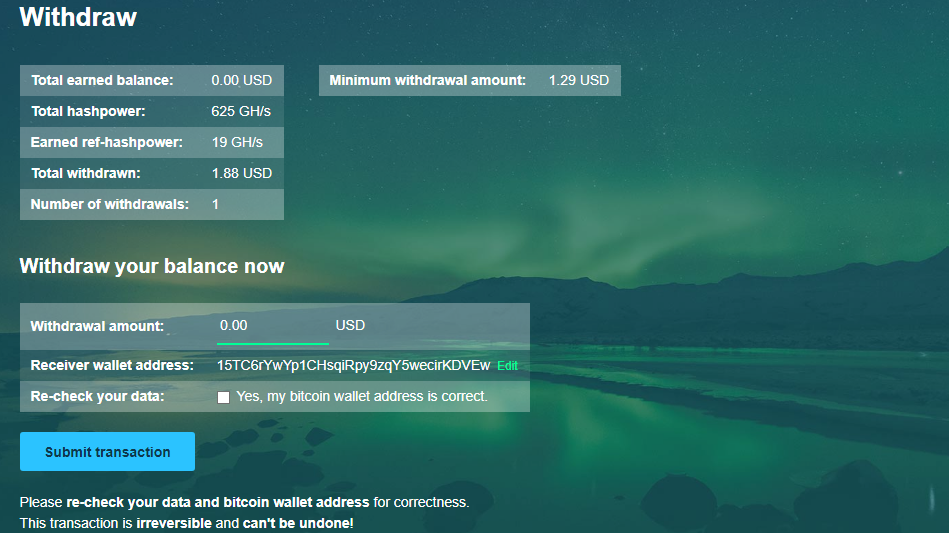
Task: Click the Total withdrawn row
Action: click(152, 173)
